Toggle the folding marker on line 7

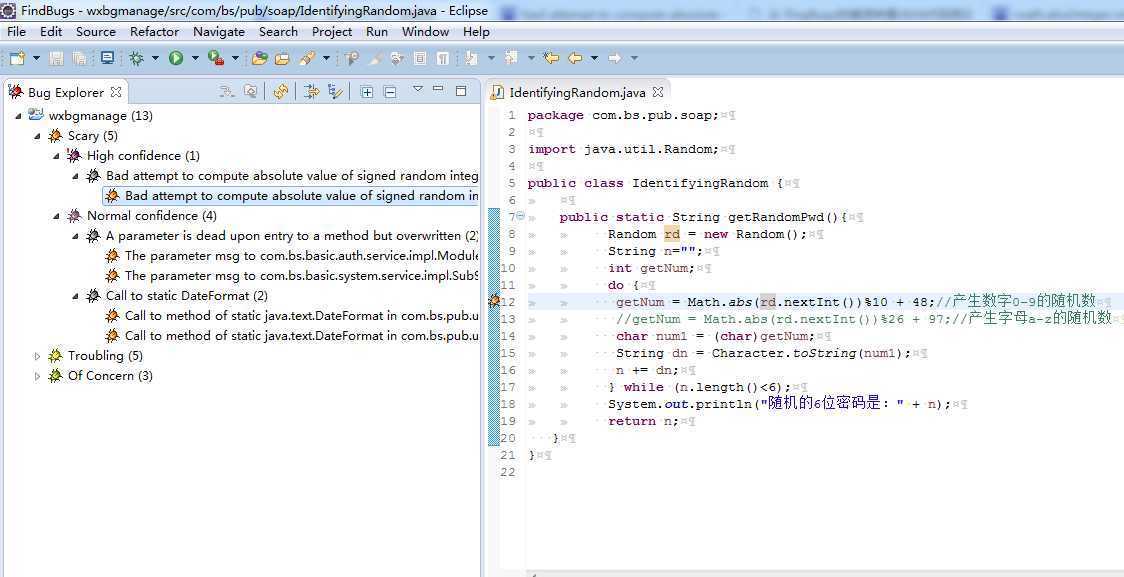(x=521, y=216)
